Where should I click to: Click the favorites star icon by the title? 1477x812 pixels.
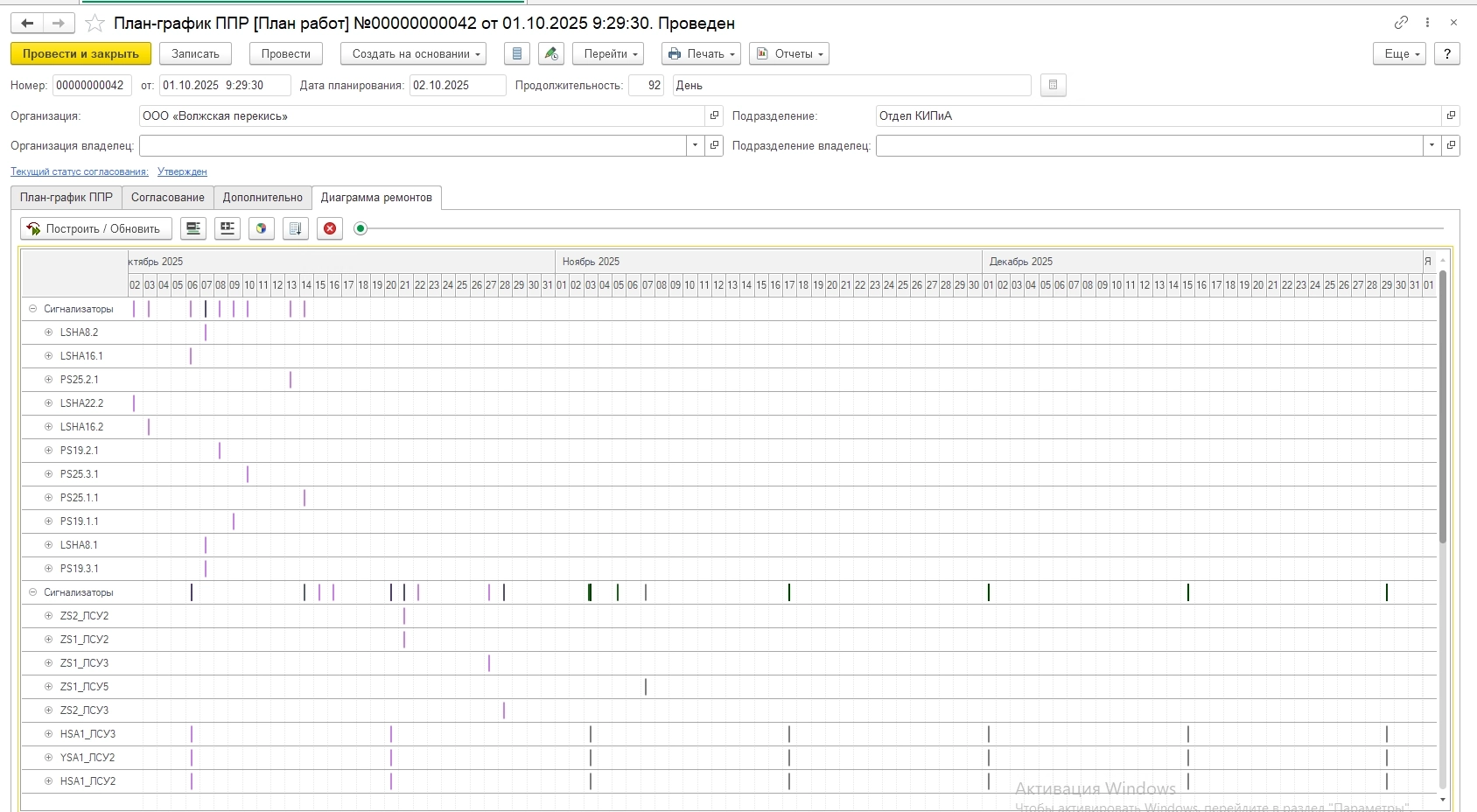tap(94, 24)
